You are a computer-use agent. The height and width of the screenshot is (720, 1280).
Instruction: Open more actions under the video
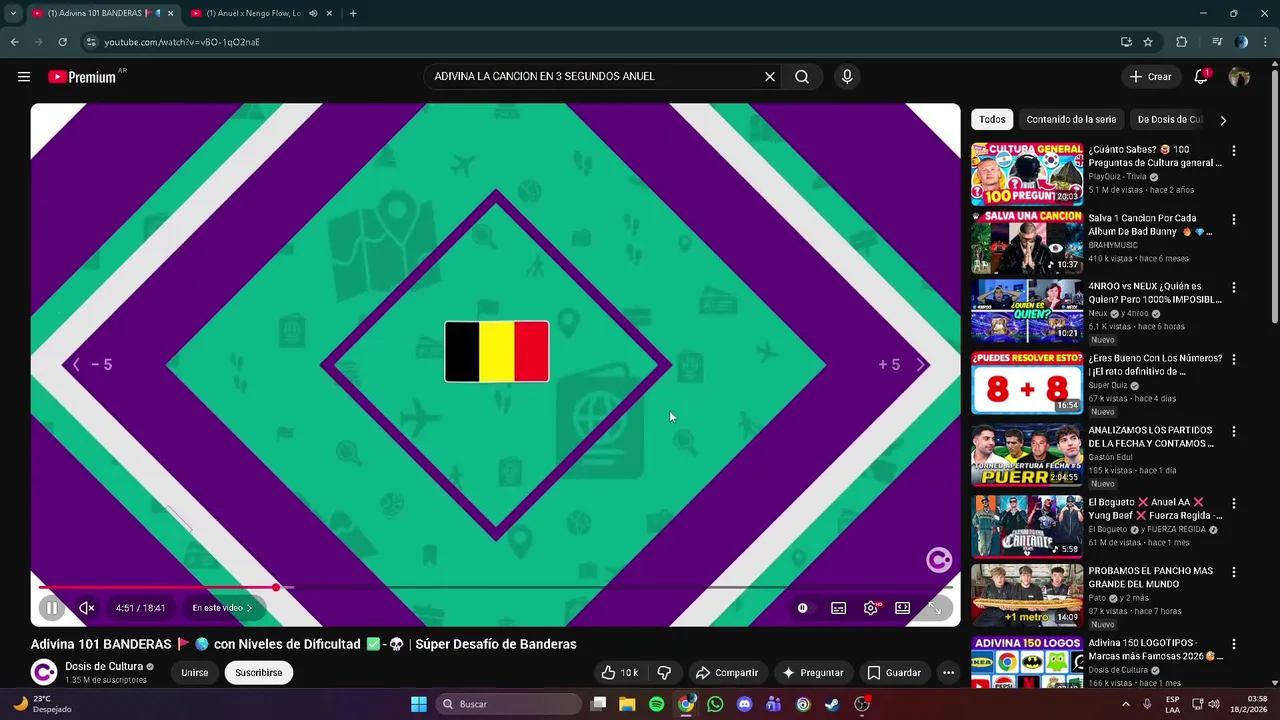click(x=948, y=673)
